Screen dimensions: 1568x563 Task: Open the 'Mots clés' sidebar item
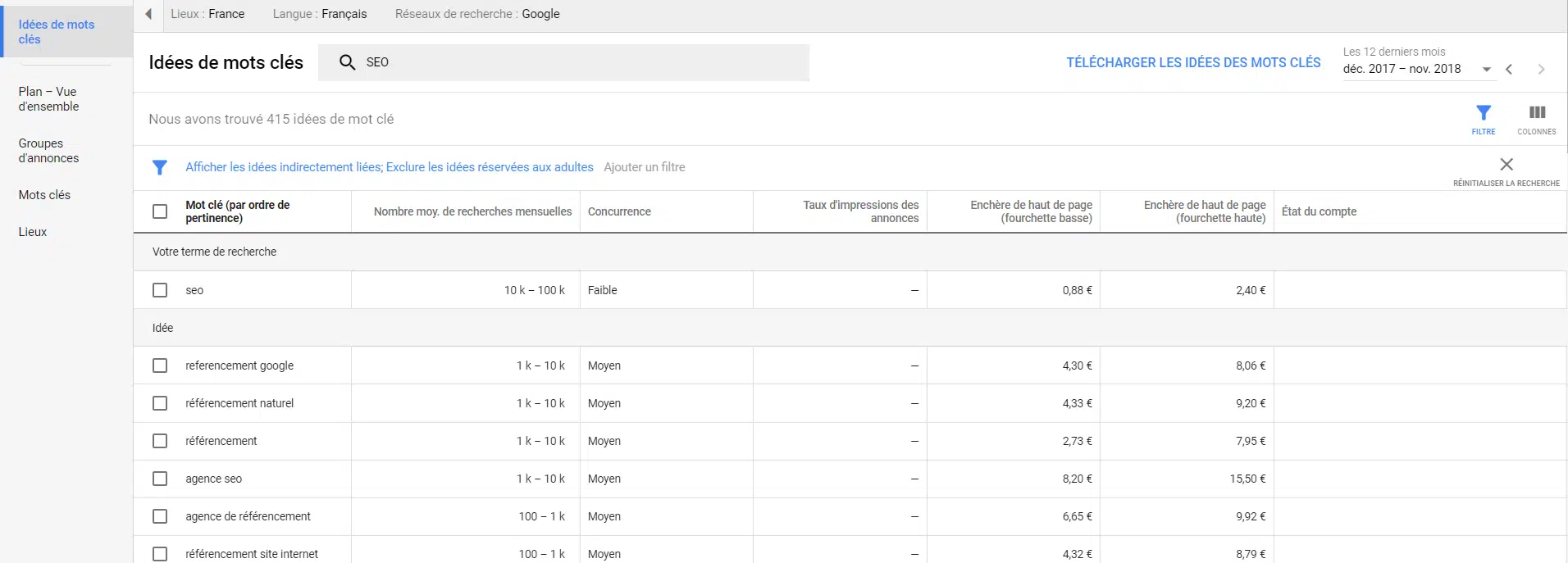coord(44,195)
